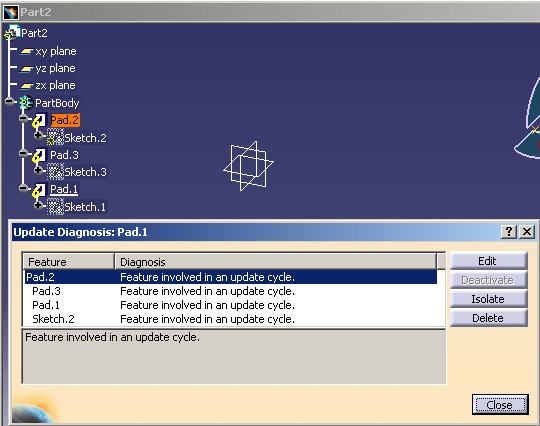Click the Part2 root part icon
The image size is (540, 426).
tap(12, 33)
